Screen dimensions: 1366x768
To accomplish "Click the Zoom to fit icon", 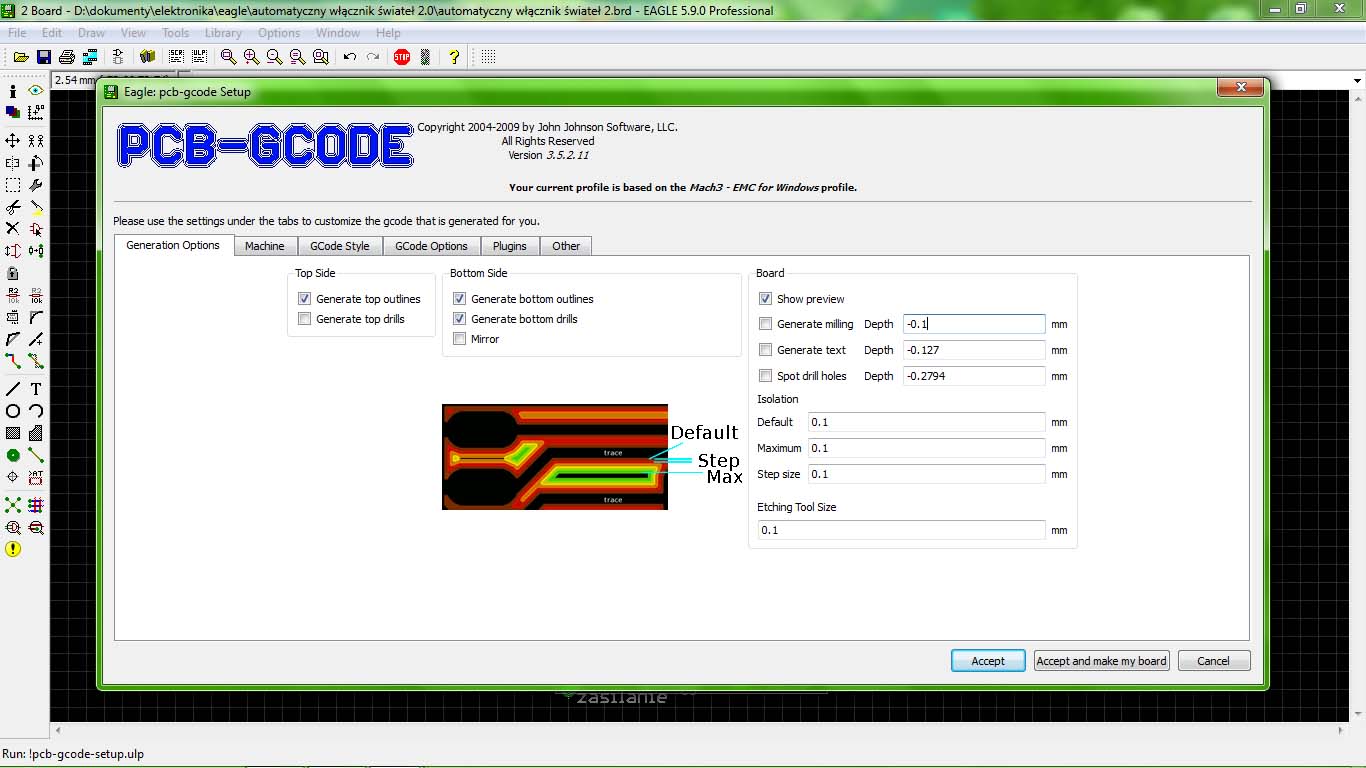I will tap(229, 57).
